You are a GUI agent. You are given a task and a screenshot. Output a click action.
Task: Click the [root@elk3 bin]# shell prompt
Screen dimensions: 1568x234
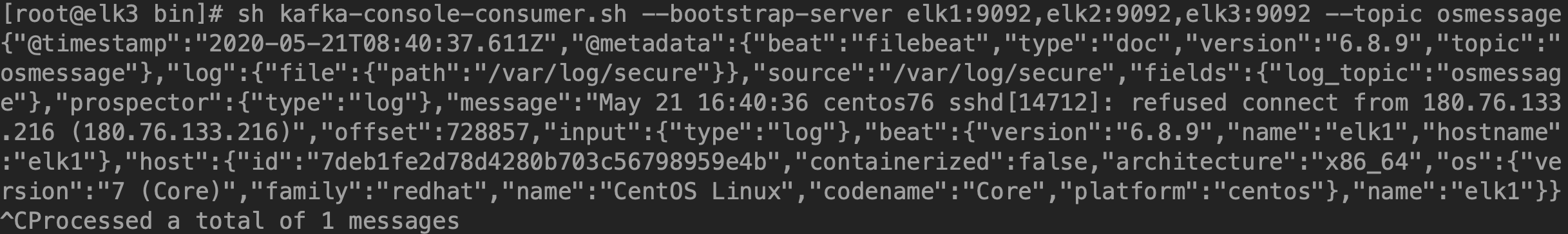pos(112,14)
